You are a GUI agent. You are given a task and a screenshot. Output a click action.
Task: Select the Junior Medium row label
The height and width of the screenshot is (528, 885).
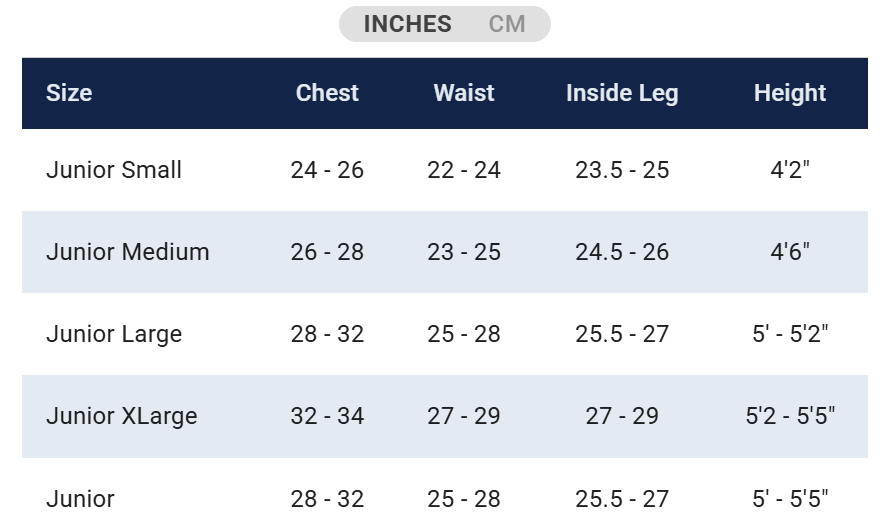(x=128, y=252)
